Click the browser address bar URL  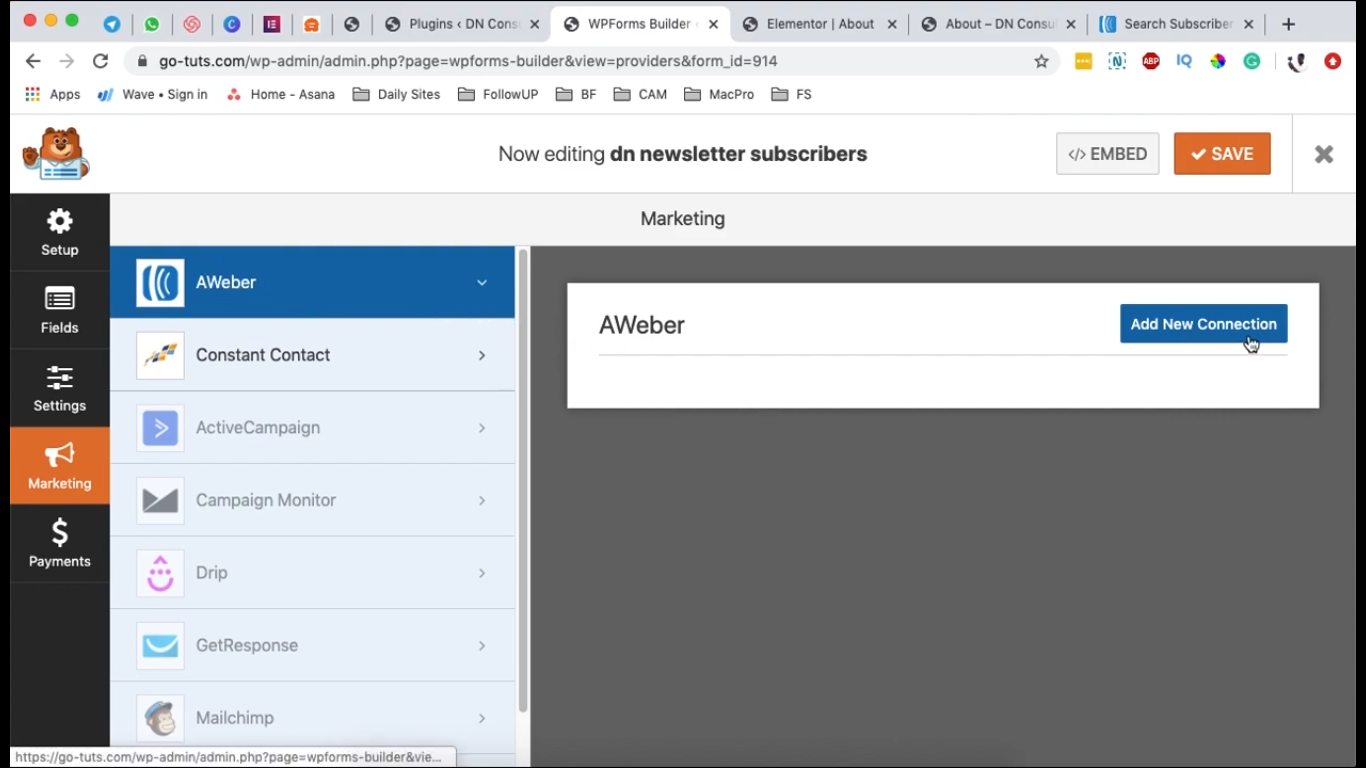pos(468,61)
